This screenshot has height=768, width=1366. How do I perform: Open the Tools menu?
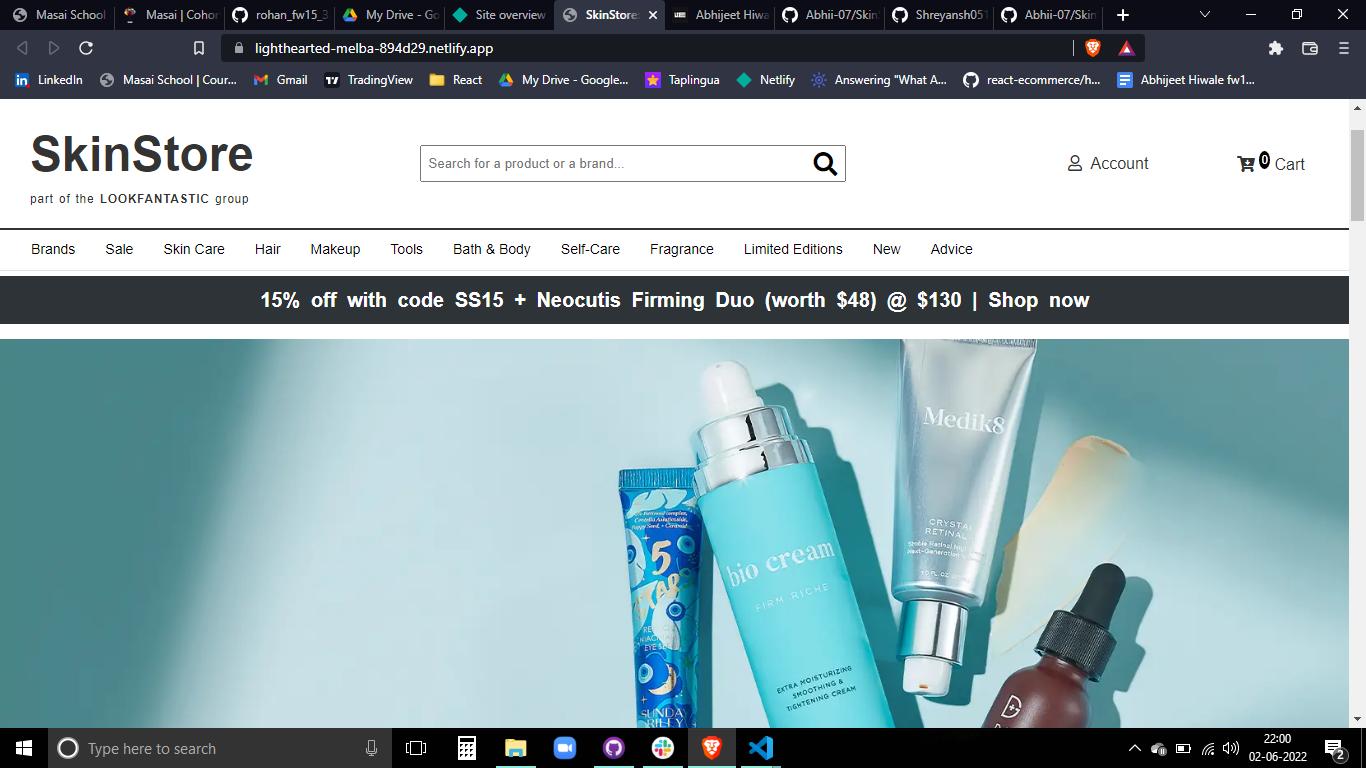coord(406,249)
